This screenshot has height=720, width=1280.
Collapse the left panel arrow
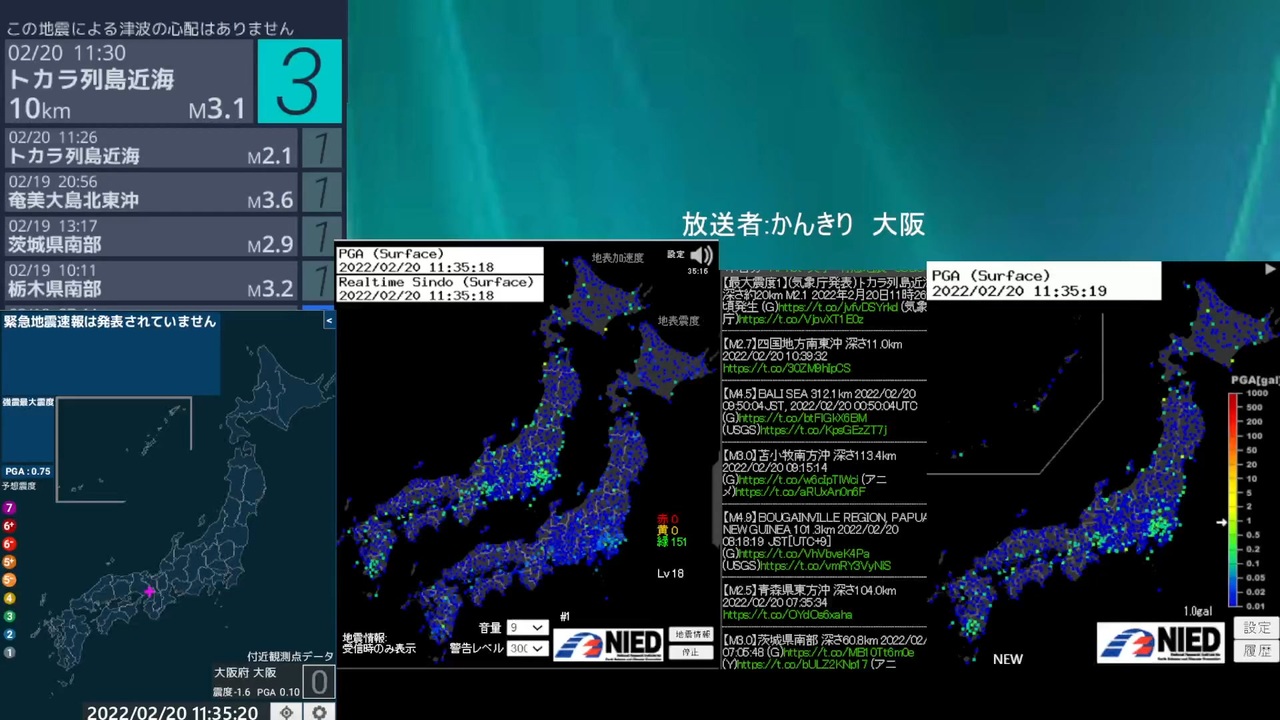[x=329, y=321]
